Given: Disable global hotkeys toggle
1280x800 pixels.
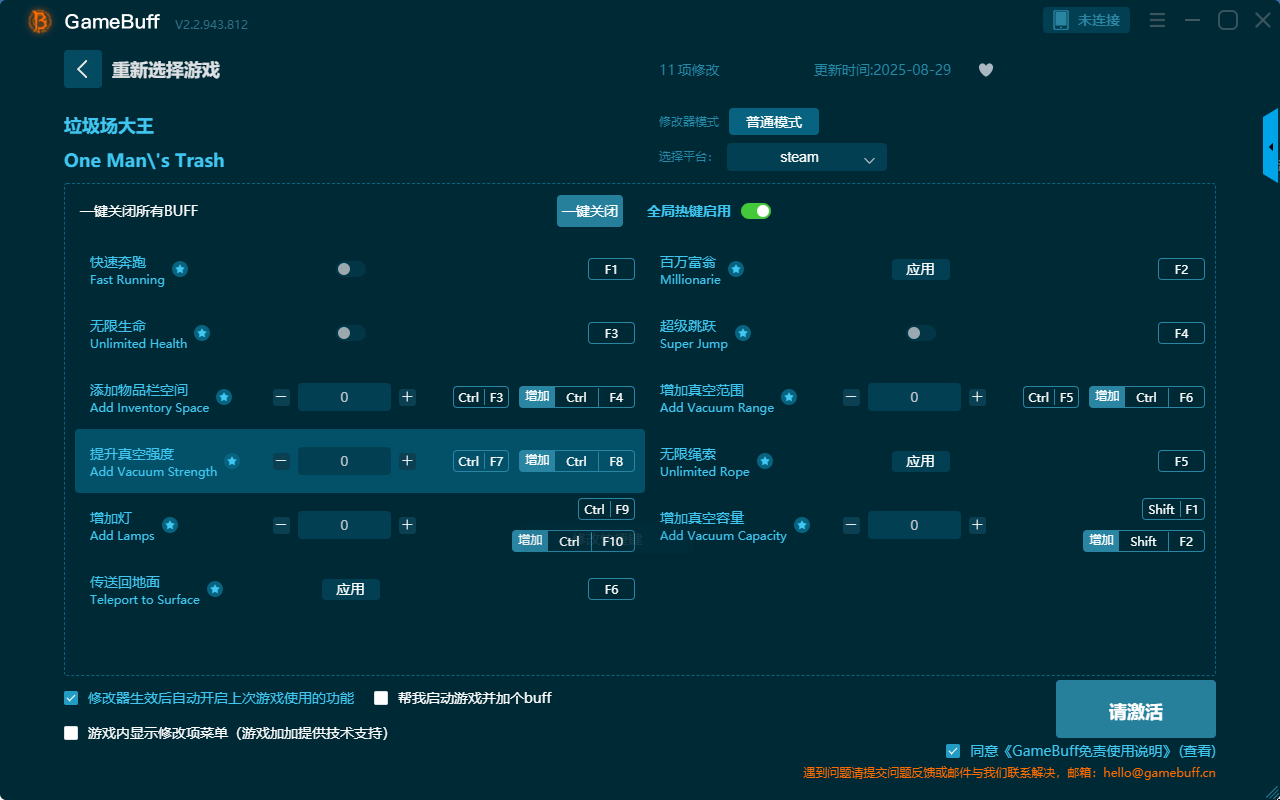Looking at the screenshot, I should 756,211.
